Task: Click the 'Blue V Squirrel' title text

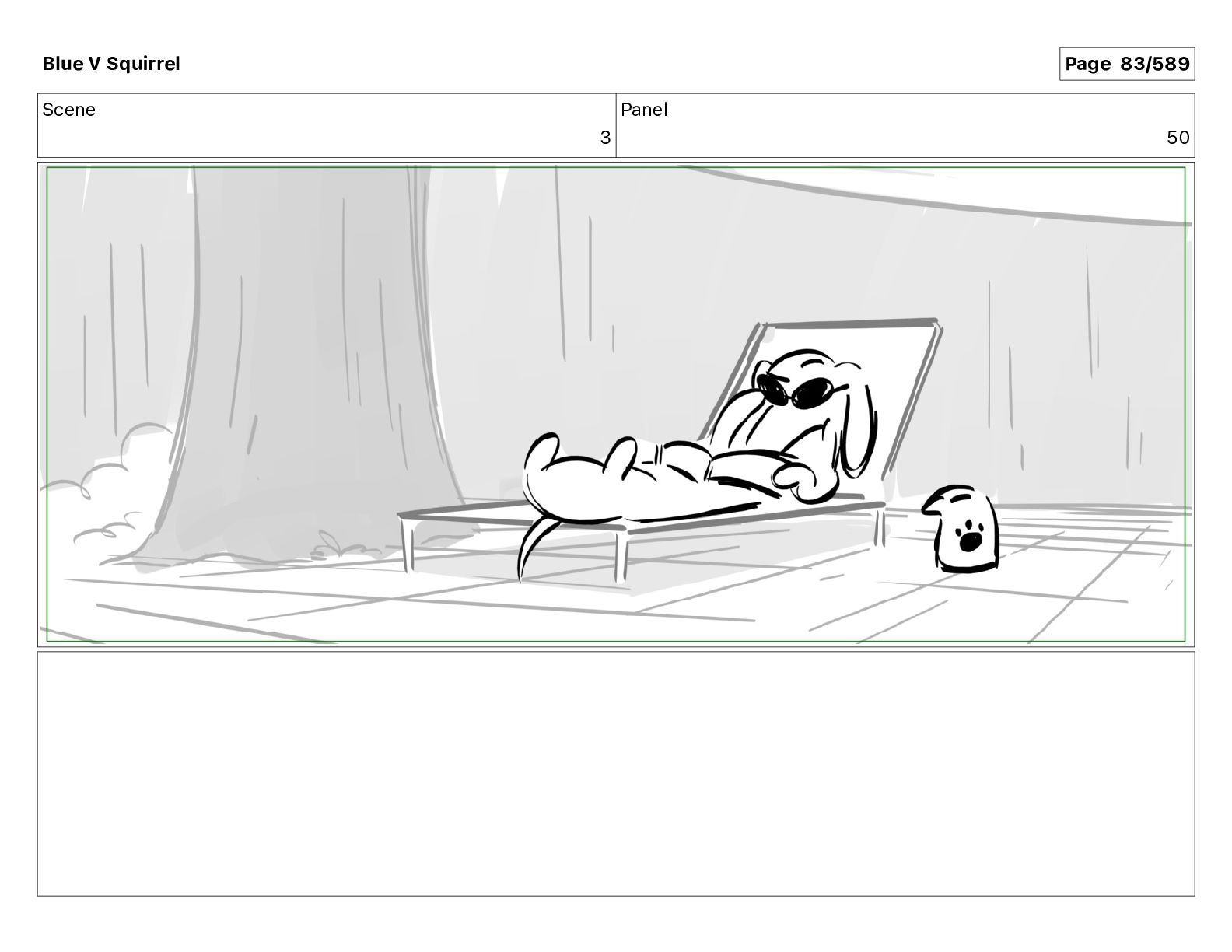Action: [111, 64]
